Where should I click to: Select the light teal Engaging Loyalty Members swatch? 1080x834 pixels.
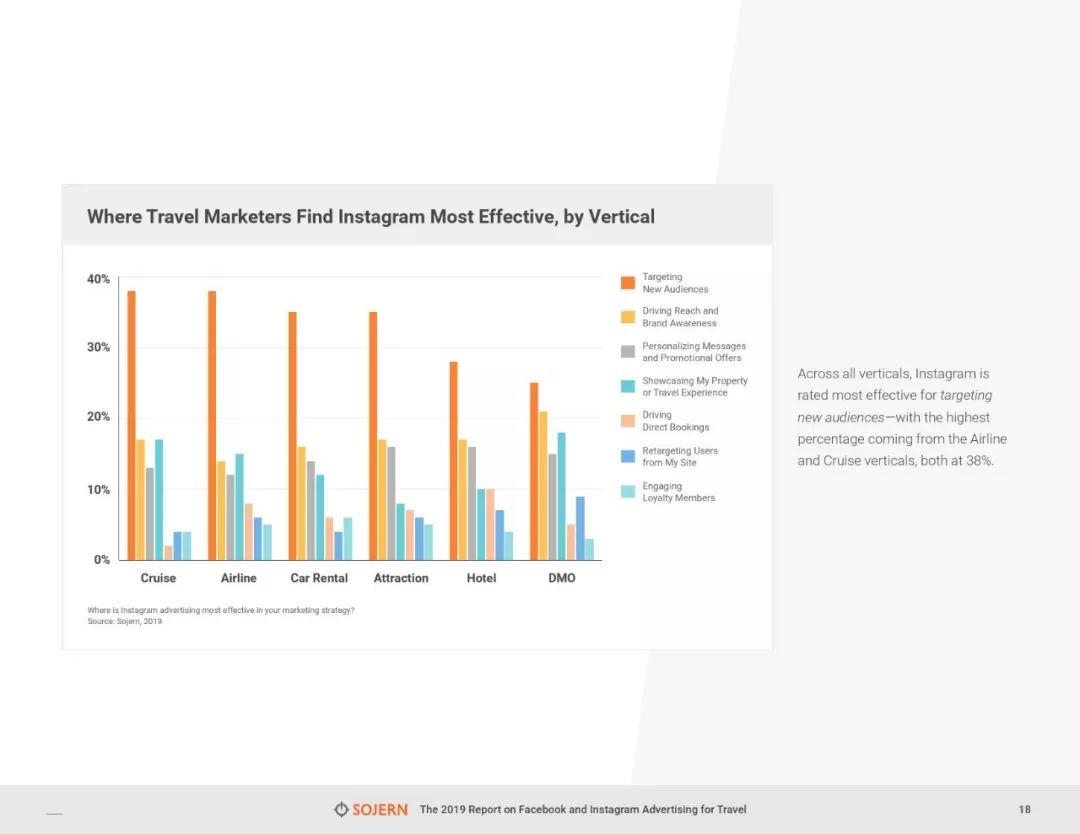click(627, 491)
